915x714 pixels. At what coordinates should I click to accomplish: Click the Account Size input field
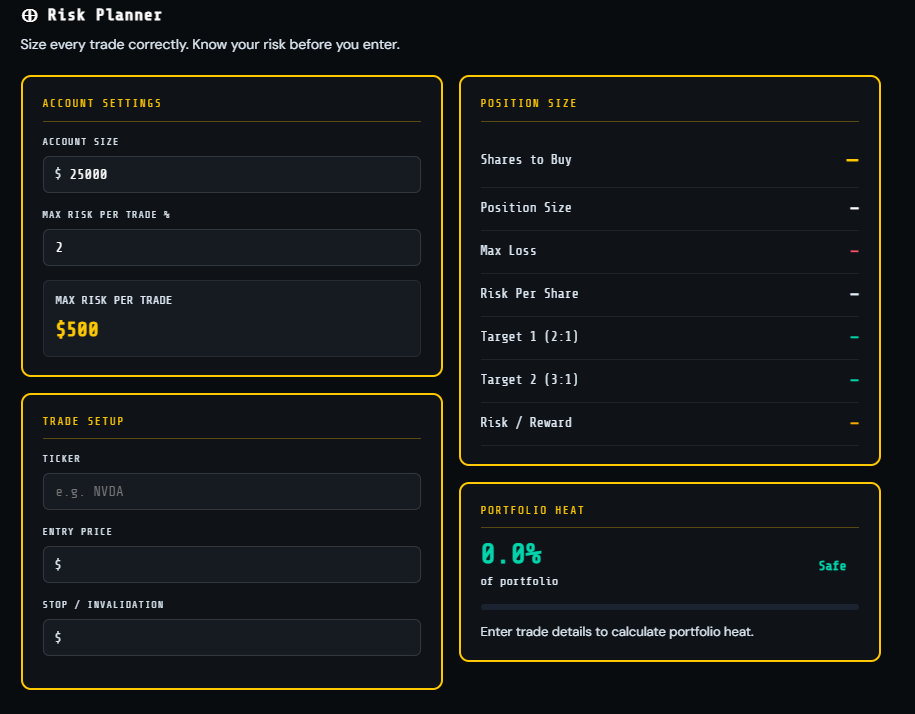(232, 174)
